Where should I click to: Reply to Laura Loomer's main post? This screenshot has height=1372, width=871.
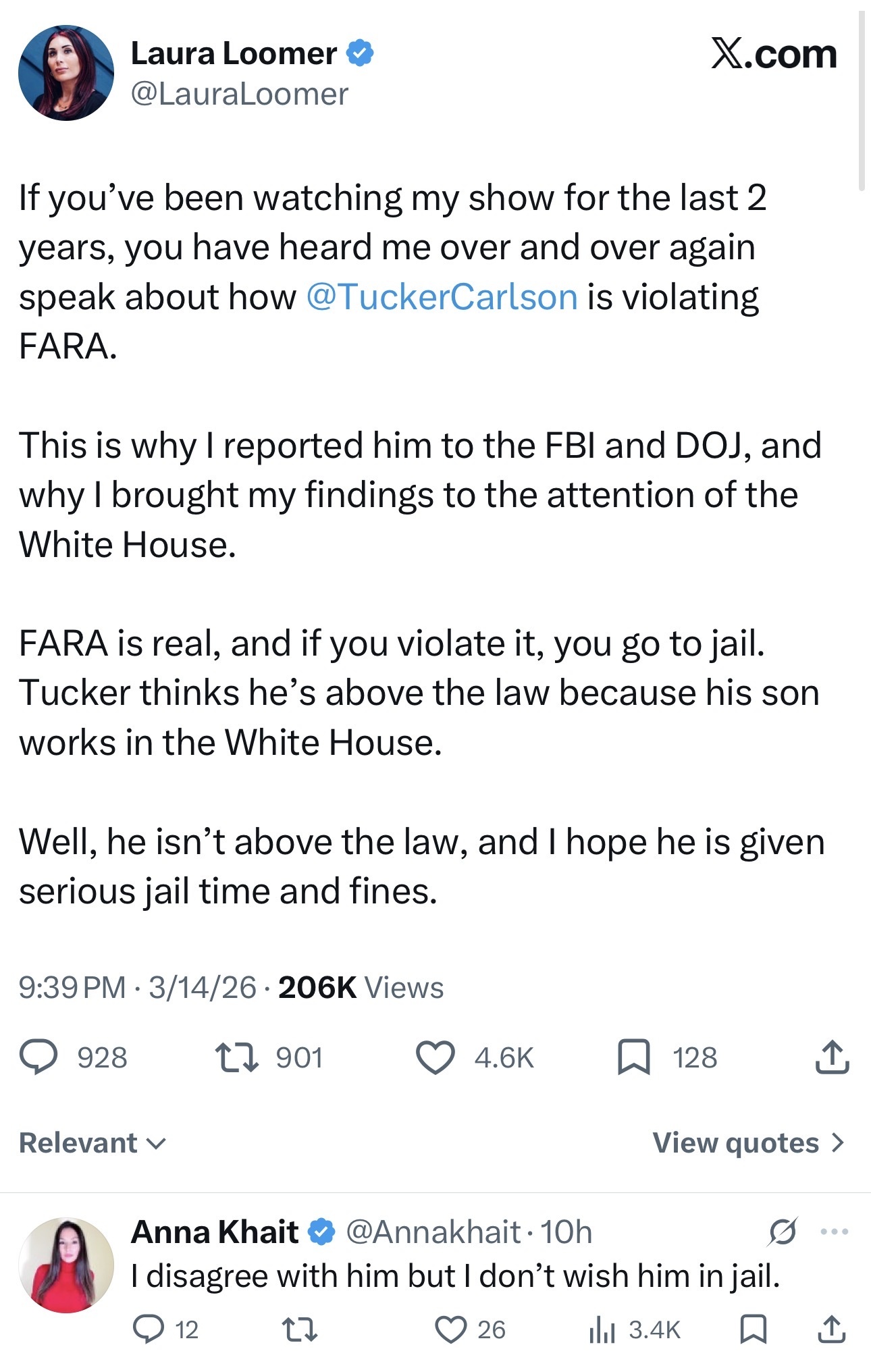[x=39, y=1057]
